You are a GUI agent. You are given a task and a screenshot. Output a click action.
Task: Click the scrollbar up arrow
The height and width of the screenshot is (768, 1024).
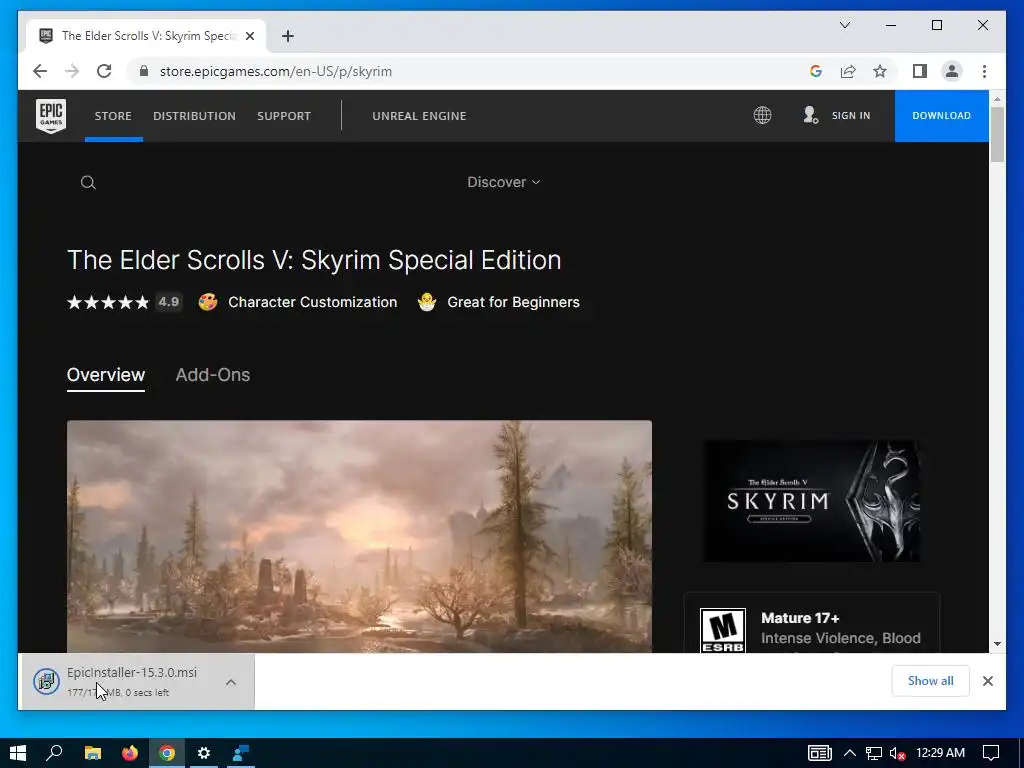(x=997, y=98)
